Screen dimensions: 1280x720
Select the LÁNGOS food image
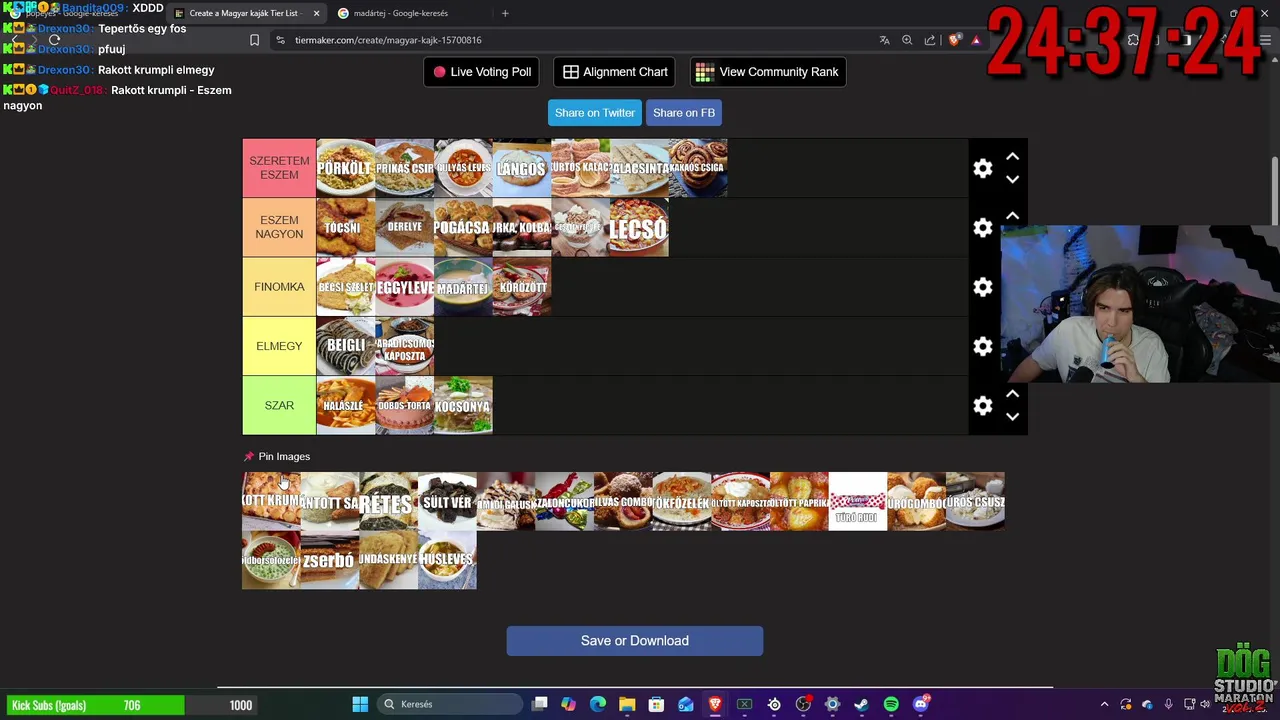521,168
